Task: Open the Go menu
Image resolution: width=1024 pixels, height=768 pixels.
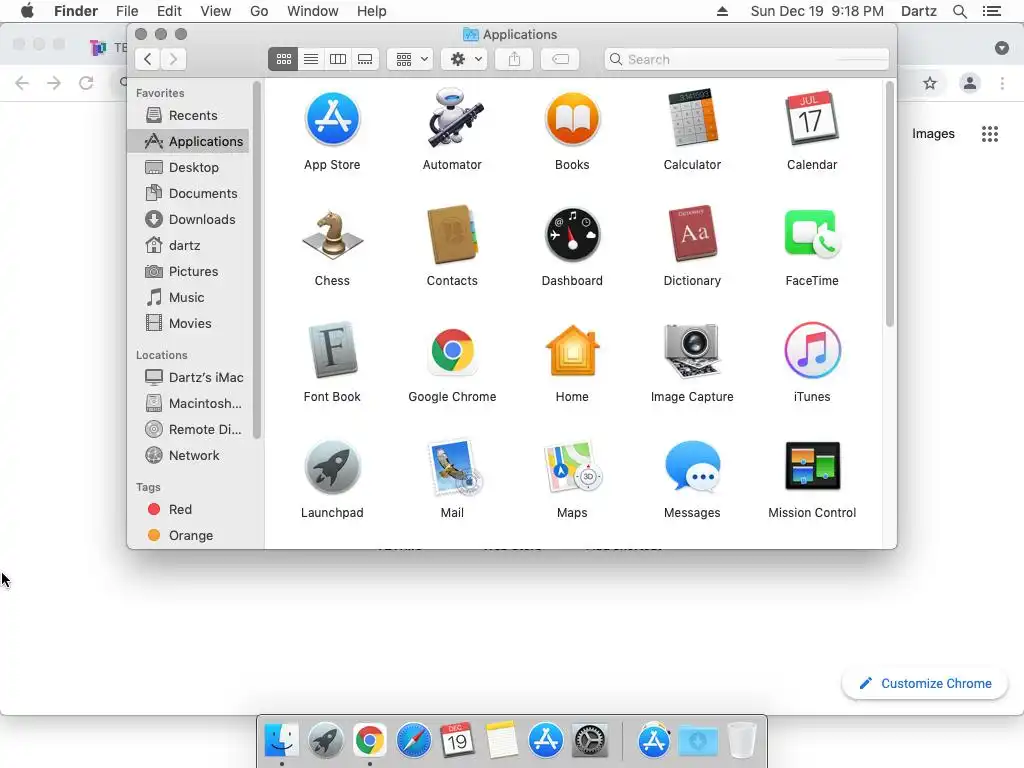Action: pyautogui.click(x=259, y=11)
